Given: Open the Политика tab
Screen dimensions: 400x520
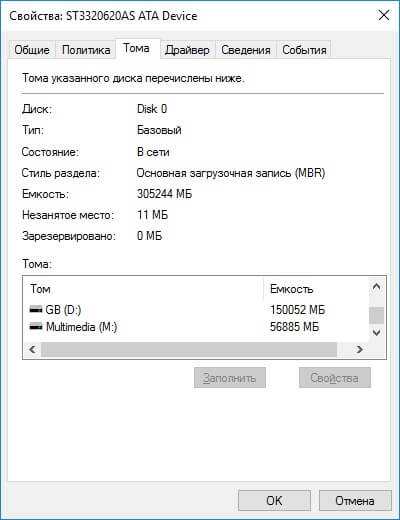Looking at the screenshot, I should [x=86, y=50].
